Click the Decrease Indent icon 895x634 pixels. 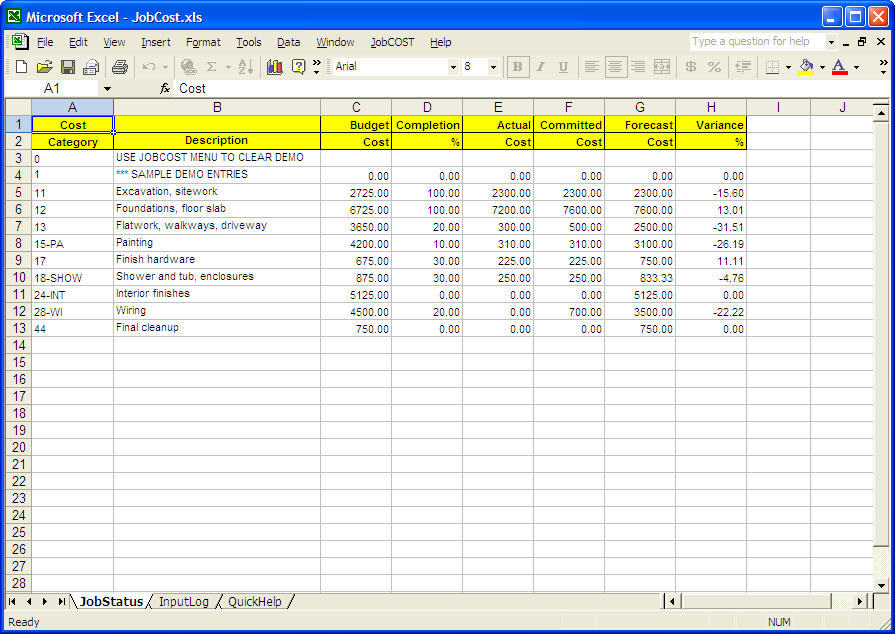pos(743,67)
